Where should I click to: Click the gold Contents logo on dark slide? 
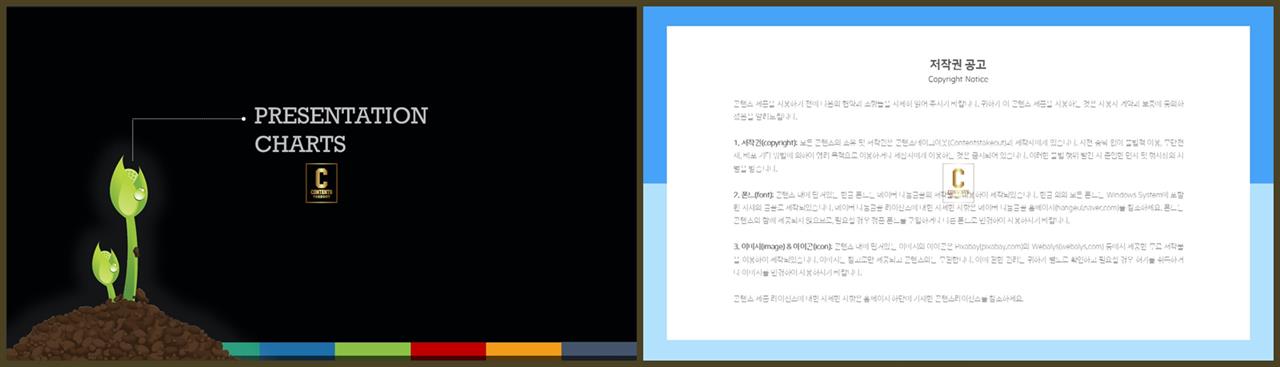tap(320, 183)
